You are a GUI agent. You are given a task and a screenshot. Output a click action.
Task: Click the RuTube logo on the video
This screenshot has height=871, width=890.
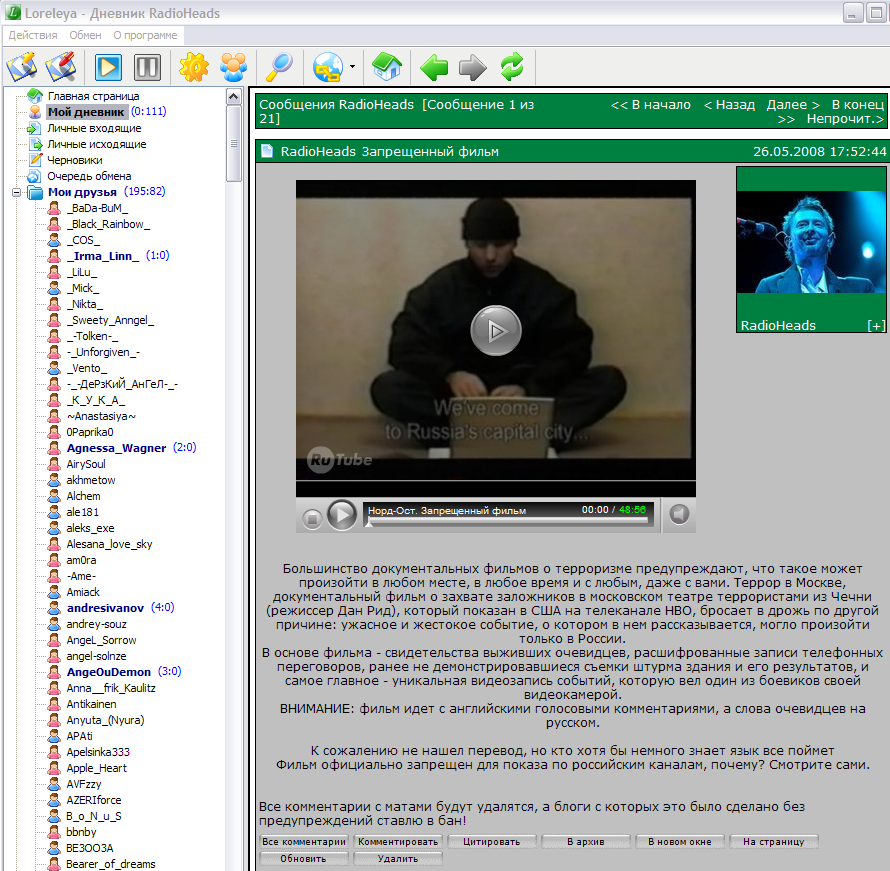(340, 459)
